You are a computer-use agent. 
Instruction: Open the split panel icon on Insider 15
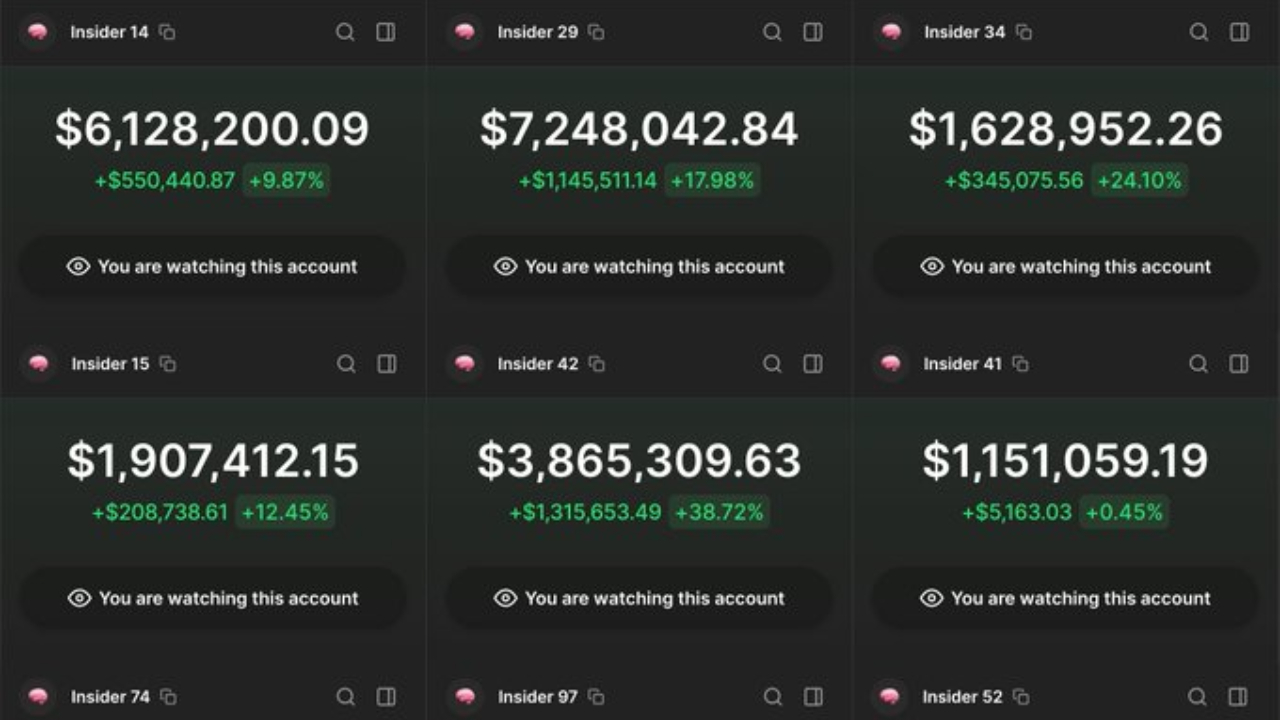pyautogui.click(x=386, y=364)
